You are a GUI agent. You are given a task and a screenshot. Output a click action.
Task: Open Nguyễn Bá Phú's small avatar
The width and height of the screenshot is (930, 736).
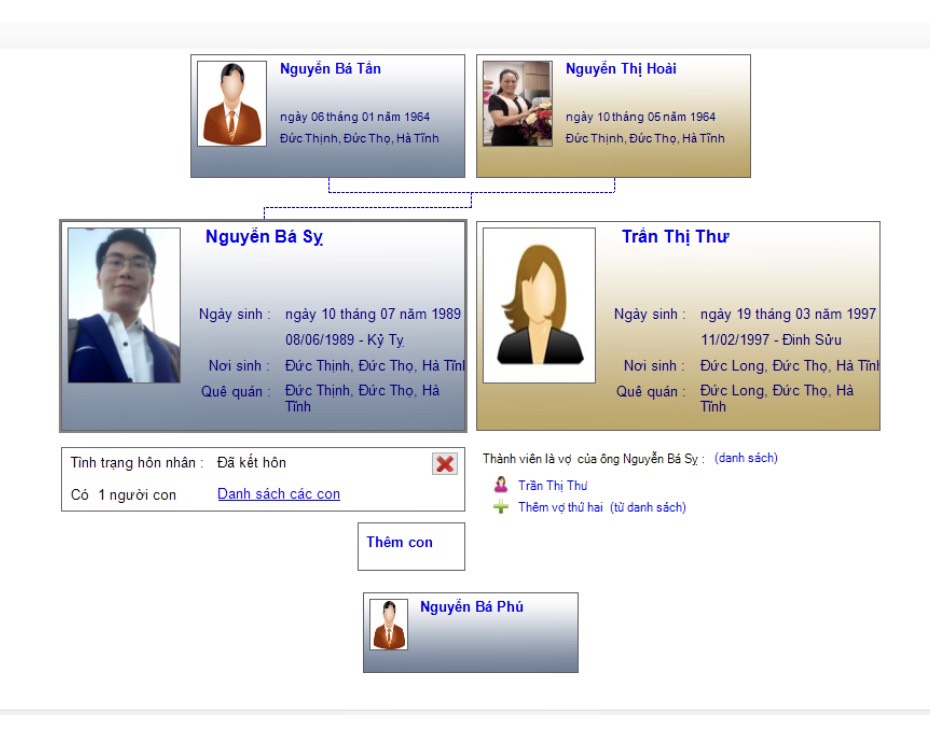coord(388,625)
